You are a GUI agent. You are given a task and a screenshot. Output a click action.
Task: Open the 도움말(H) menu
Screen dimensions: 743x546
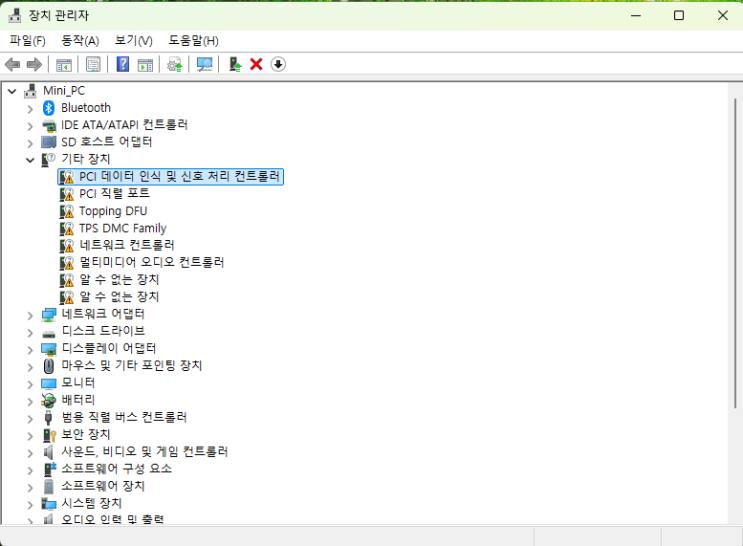click(x=193, y=41)
